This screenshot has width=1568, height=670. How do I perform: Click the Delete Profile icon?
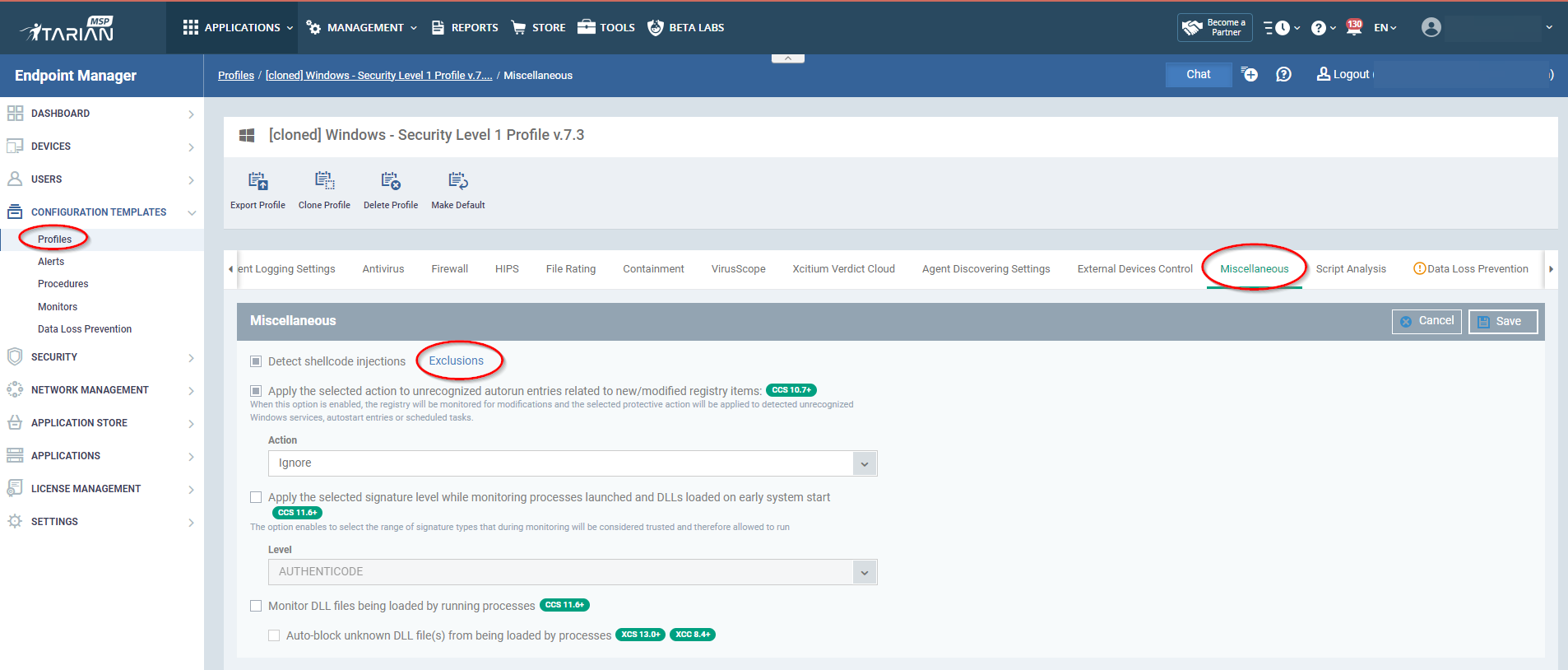pos(391,181)
